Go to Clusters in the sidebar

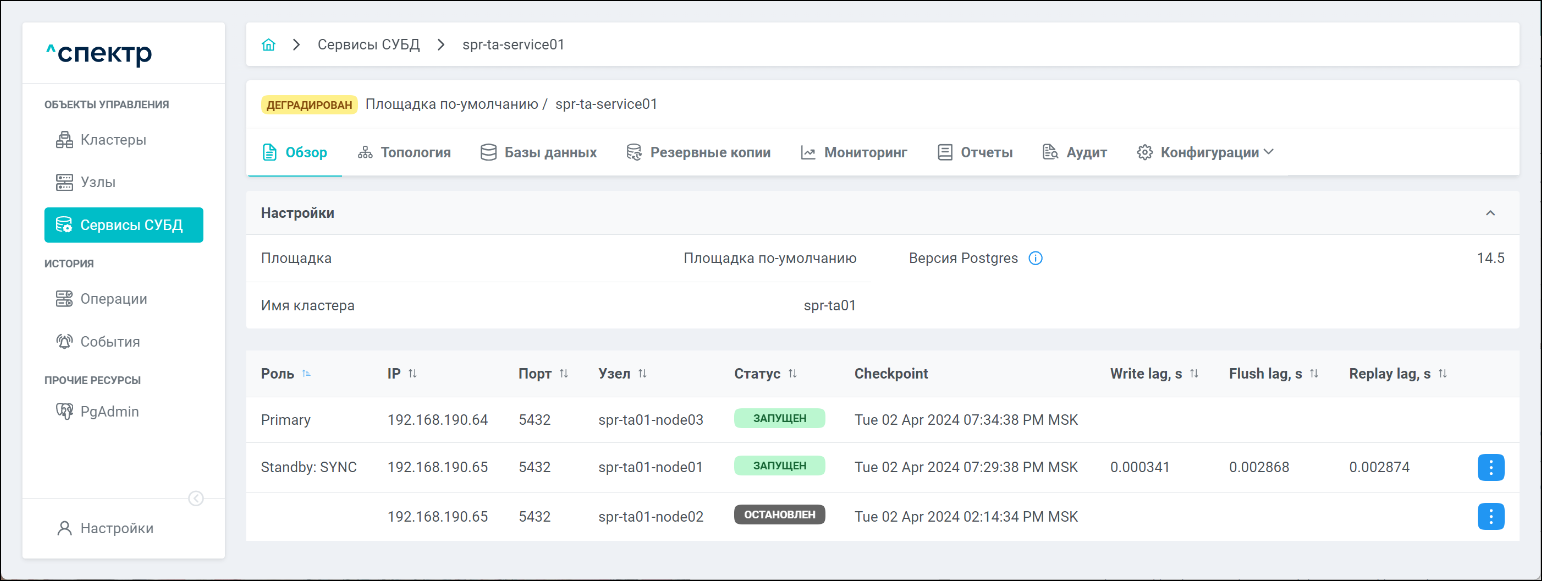tap(113, 140)
